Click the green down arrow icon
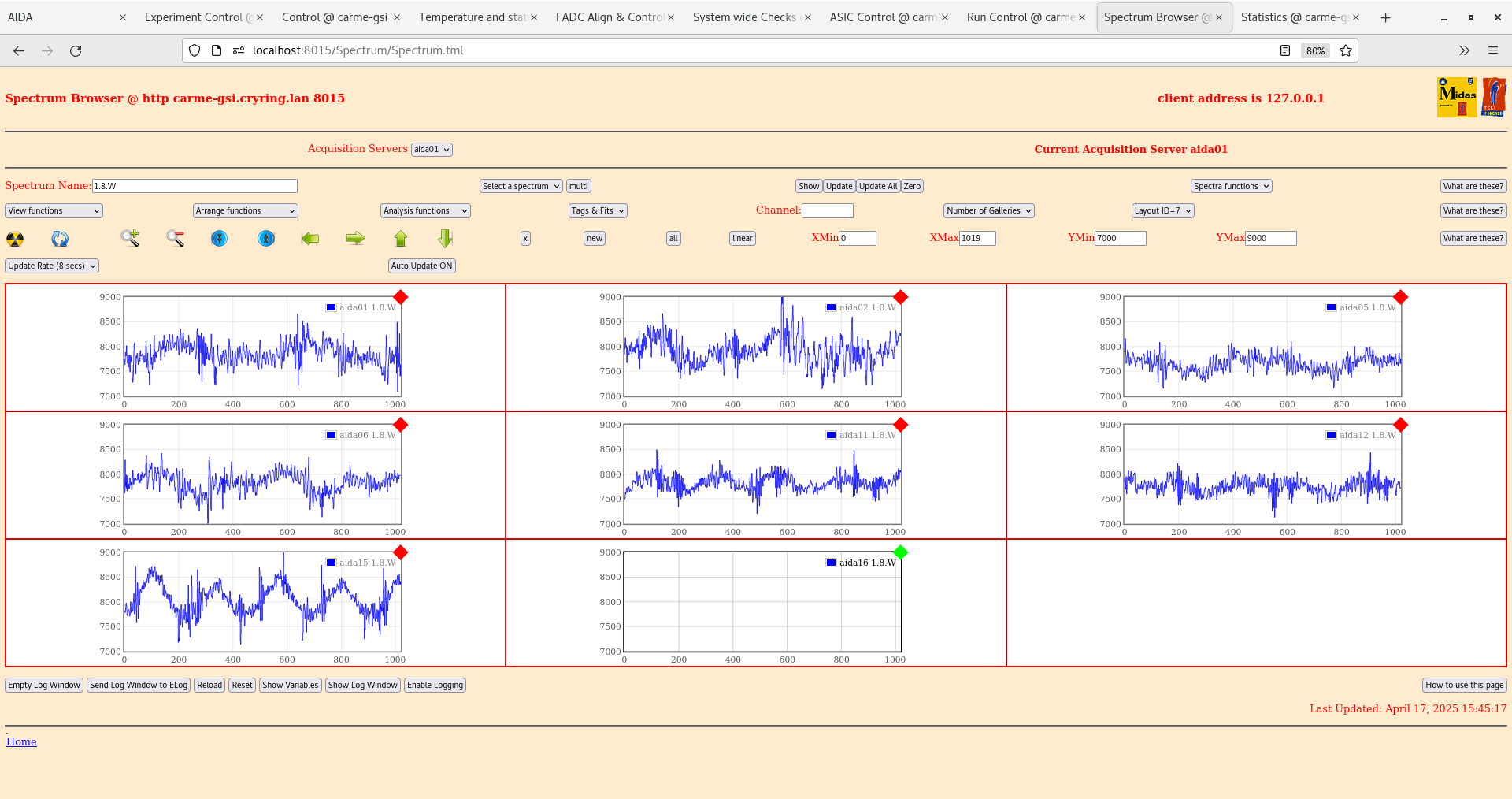The height and width of the screenshot is (799, 1512). 445,238
